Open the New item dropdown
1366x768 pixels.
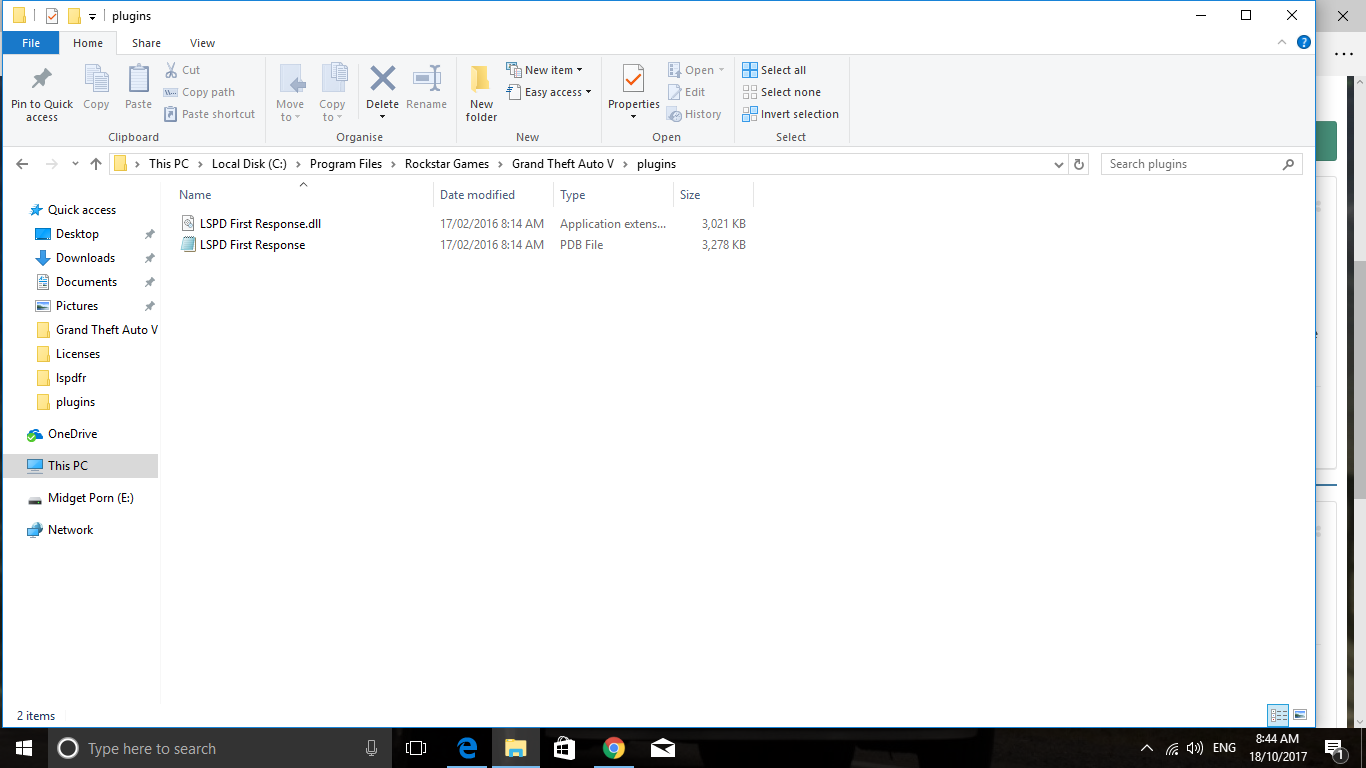click(544, 70)
